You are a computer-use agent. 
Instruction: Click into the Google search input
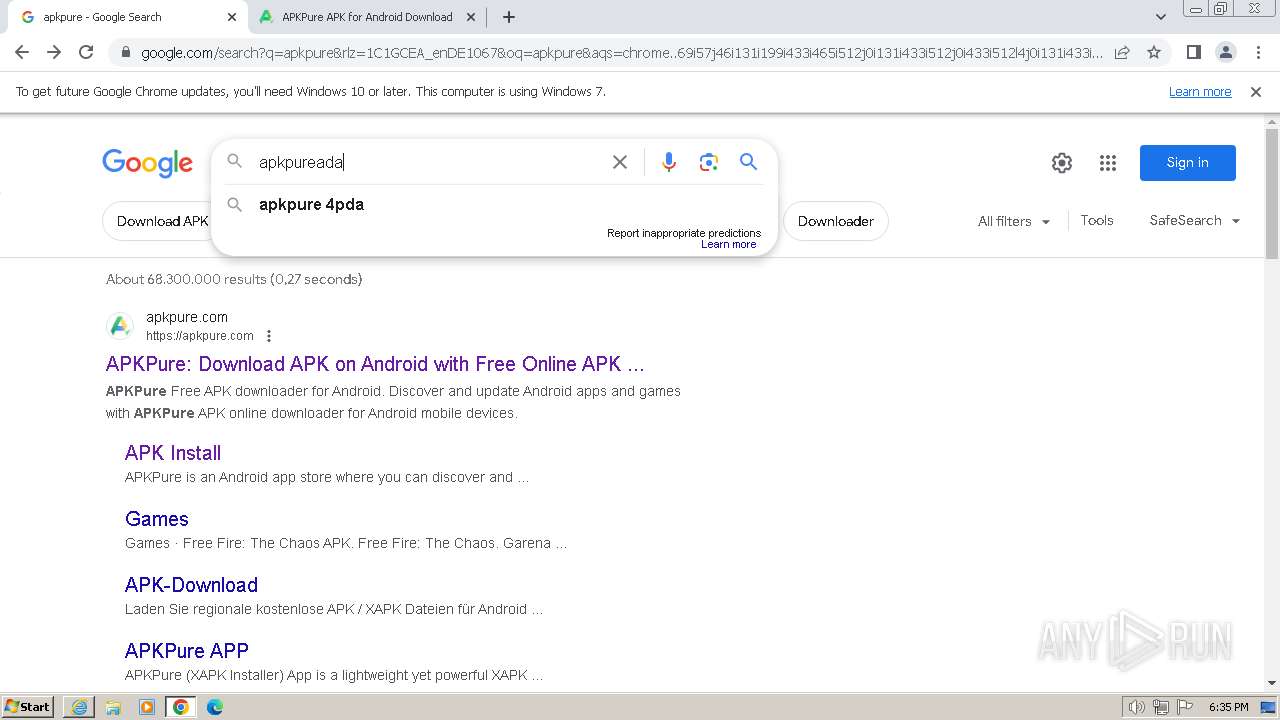[x=428, y=162]
